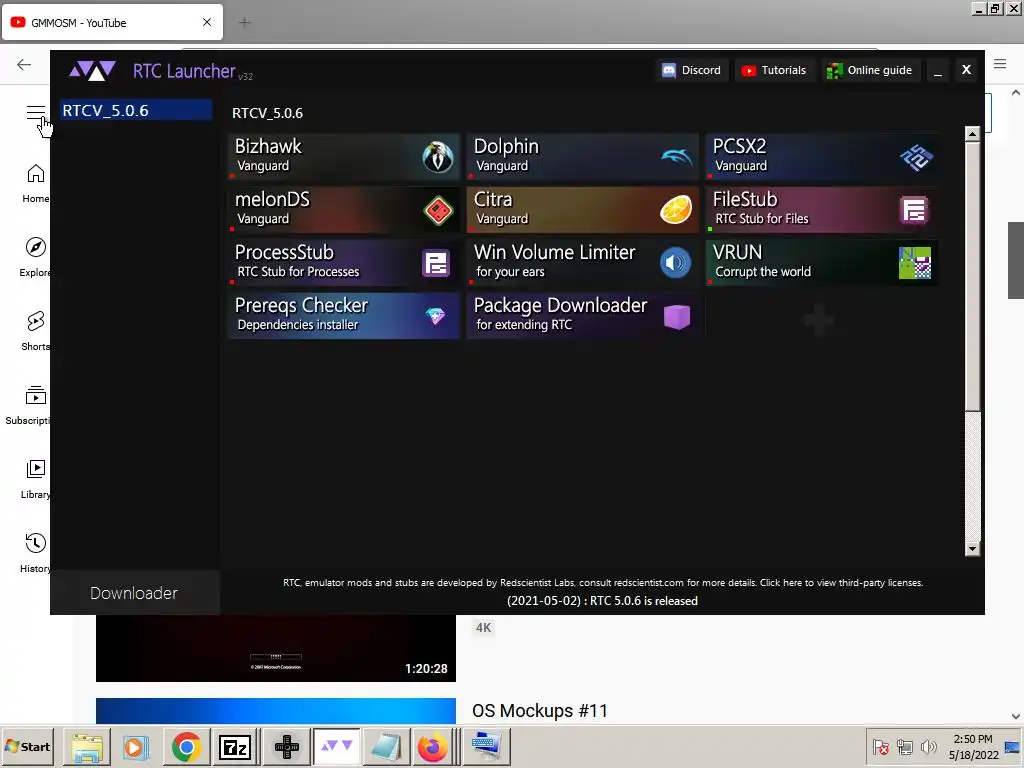Open the notepad taskbar icon
The width and height of the screenshot is (1024, 768).
point(386,747)
